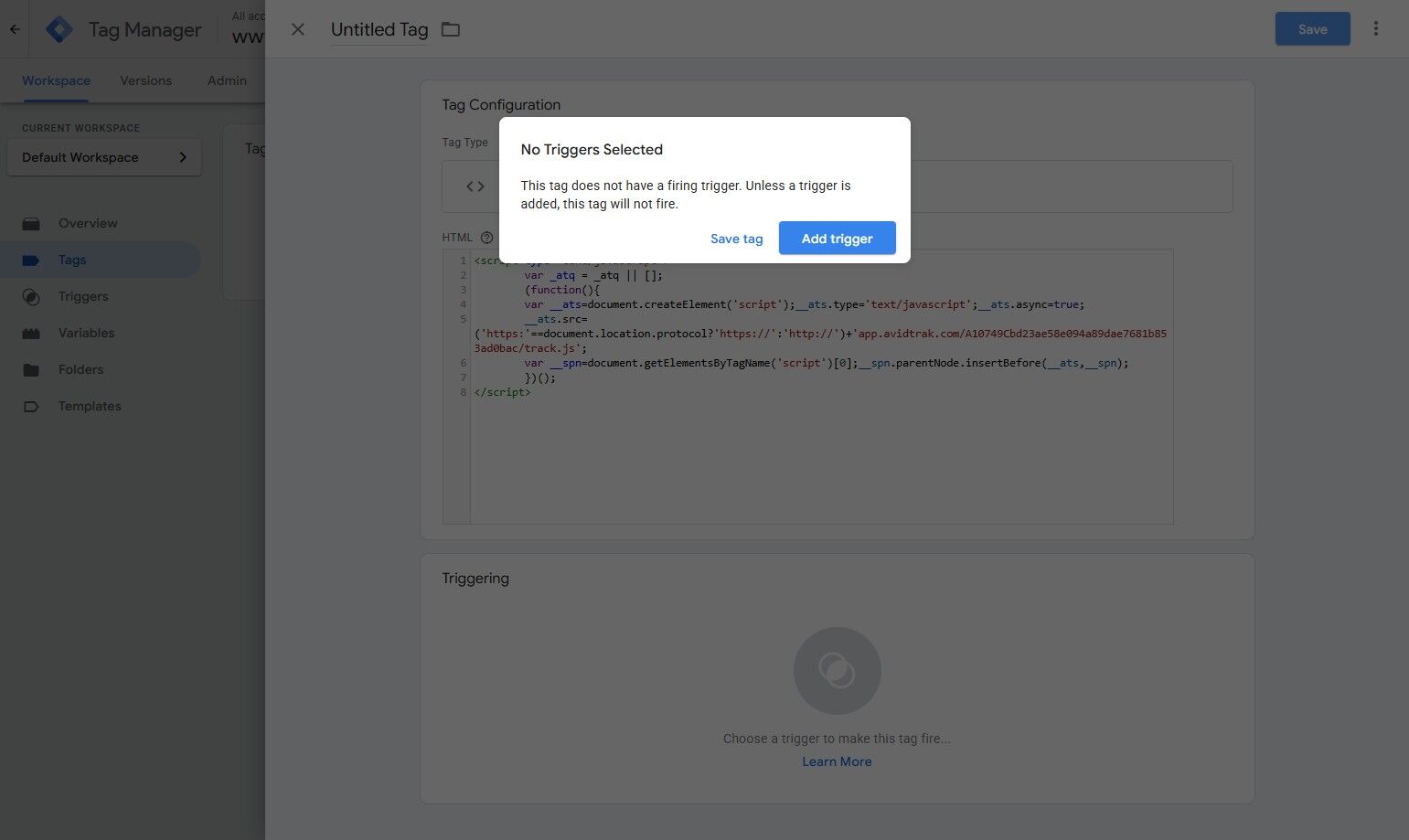
Task: Click the Templates outline label icon
Action: (31, 407)
